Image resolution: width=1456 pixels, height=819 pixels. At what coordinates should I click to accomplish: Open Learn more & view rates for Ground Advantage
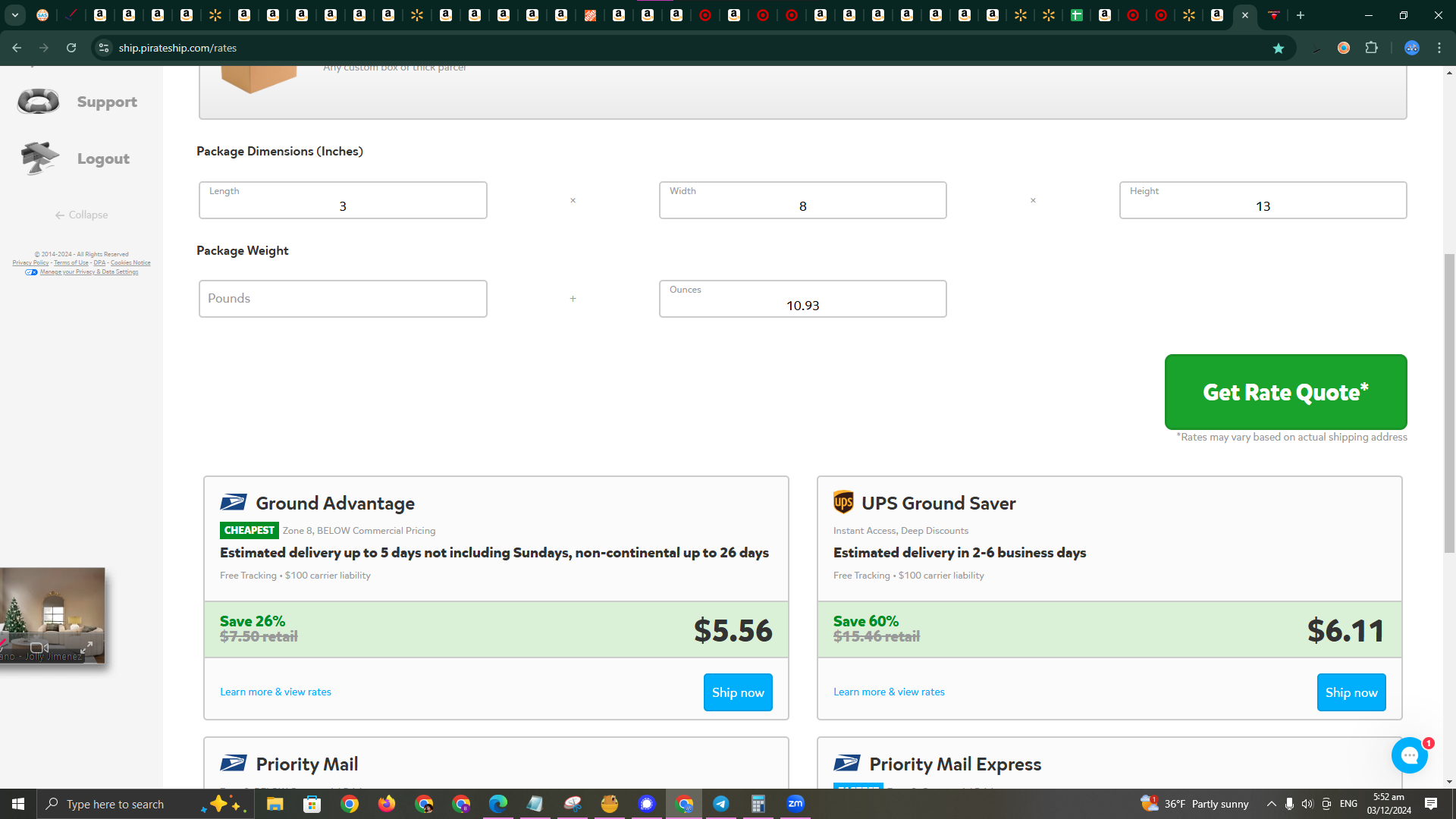pos(275,692)
